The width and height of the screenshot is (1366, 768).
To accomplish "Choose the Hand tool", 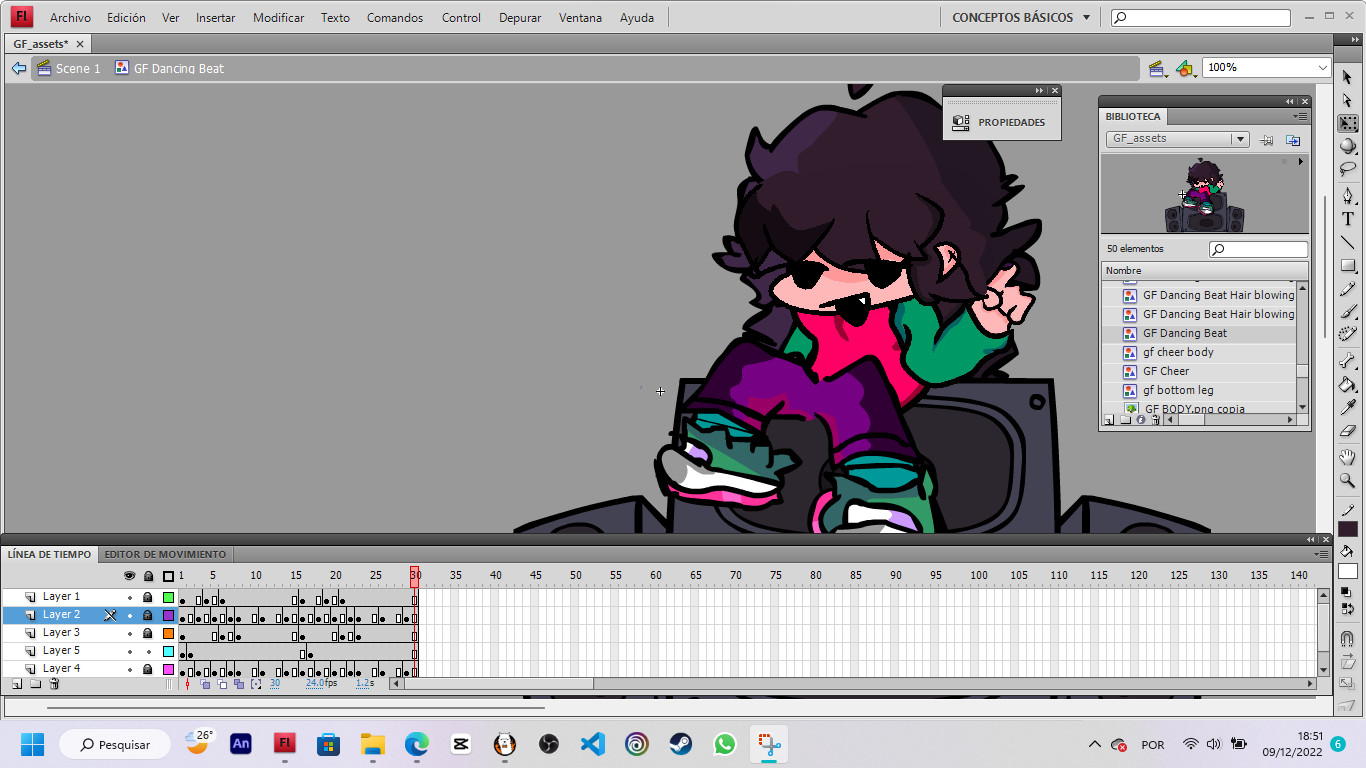I will (x=1348, y=457).
